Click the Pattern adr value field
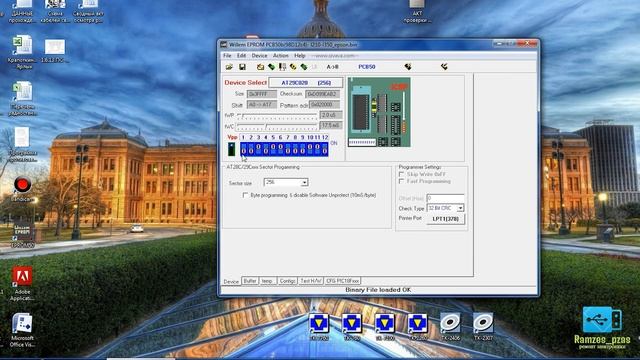 324,104
